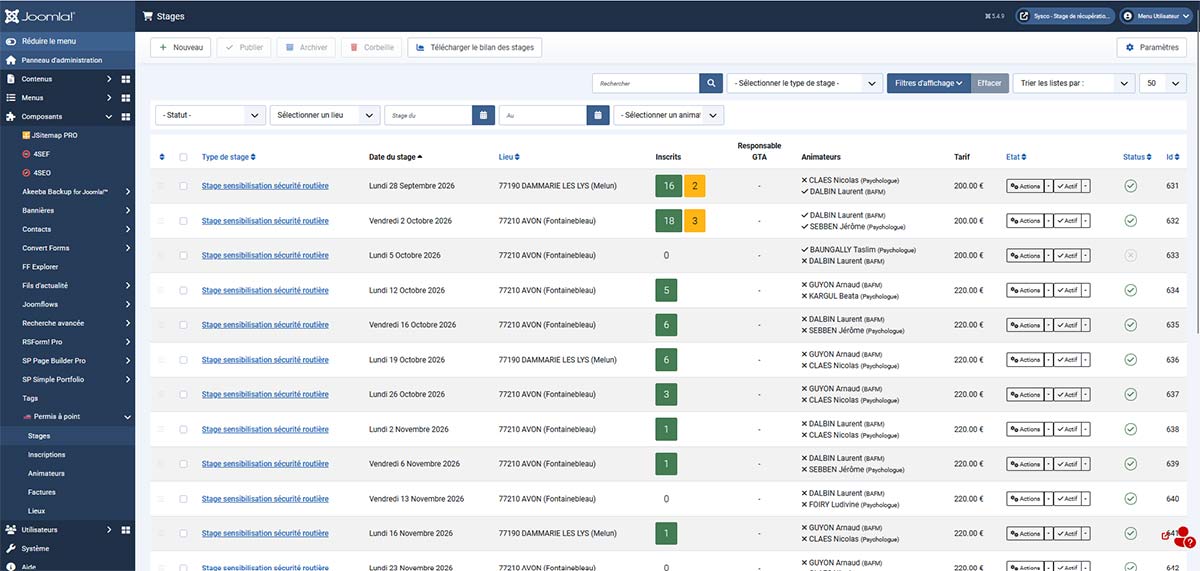
Task: Click the shopping cart icon beside Stages title
Action: [x=148, y=17]
